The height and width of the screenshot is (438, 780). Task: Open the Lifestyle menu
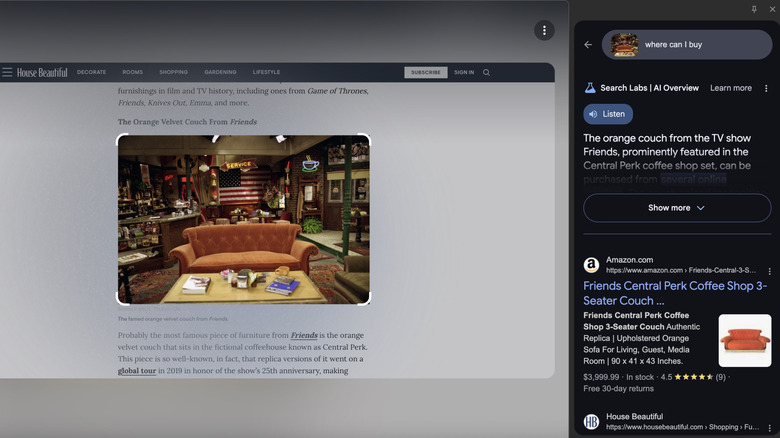(x=266, y=72)
